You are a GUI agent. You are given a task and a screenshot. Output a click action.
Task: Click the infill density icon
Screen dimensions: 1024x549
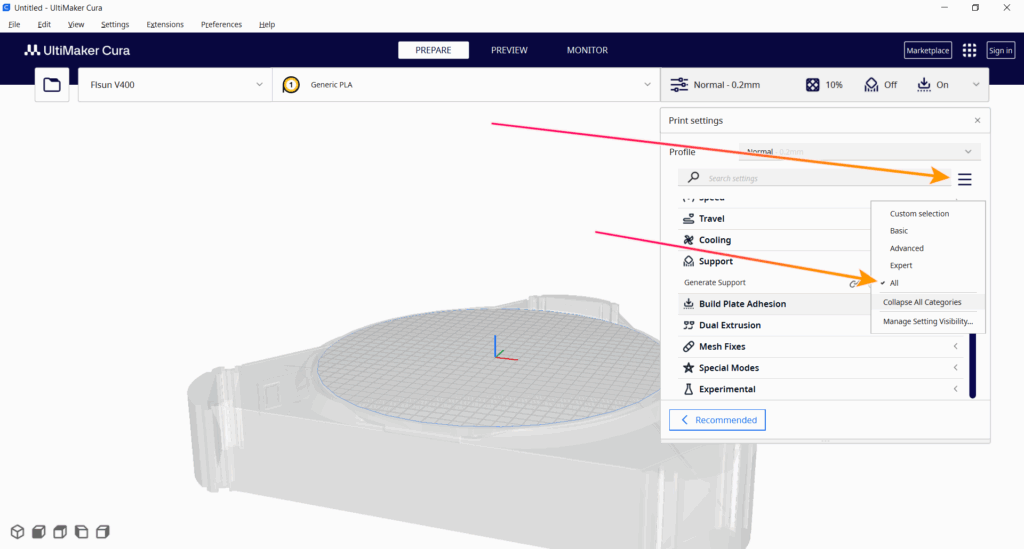click(x=812, y=85)
